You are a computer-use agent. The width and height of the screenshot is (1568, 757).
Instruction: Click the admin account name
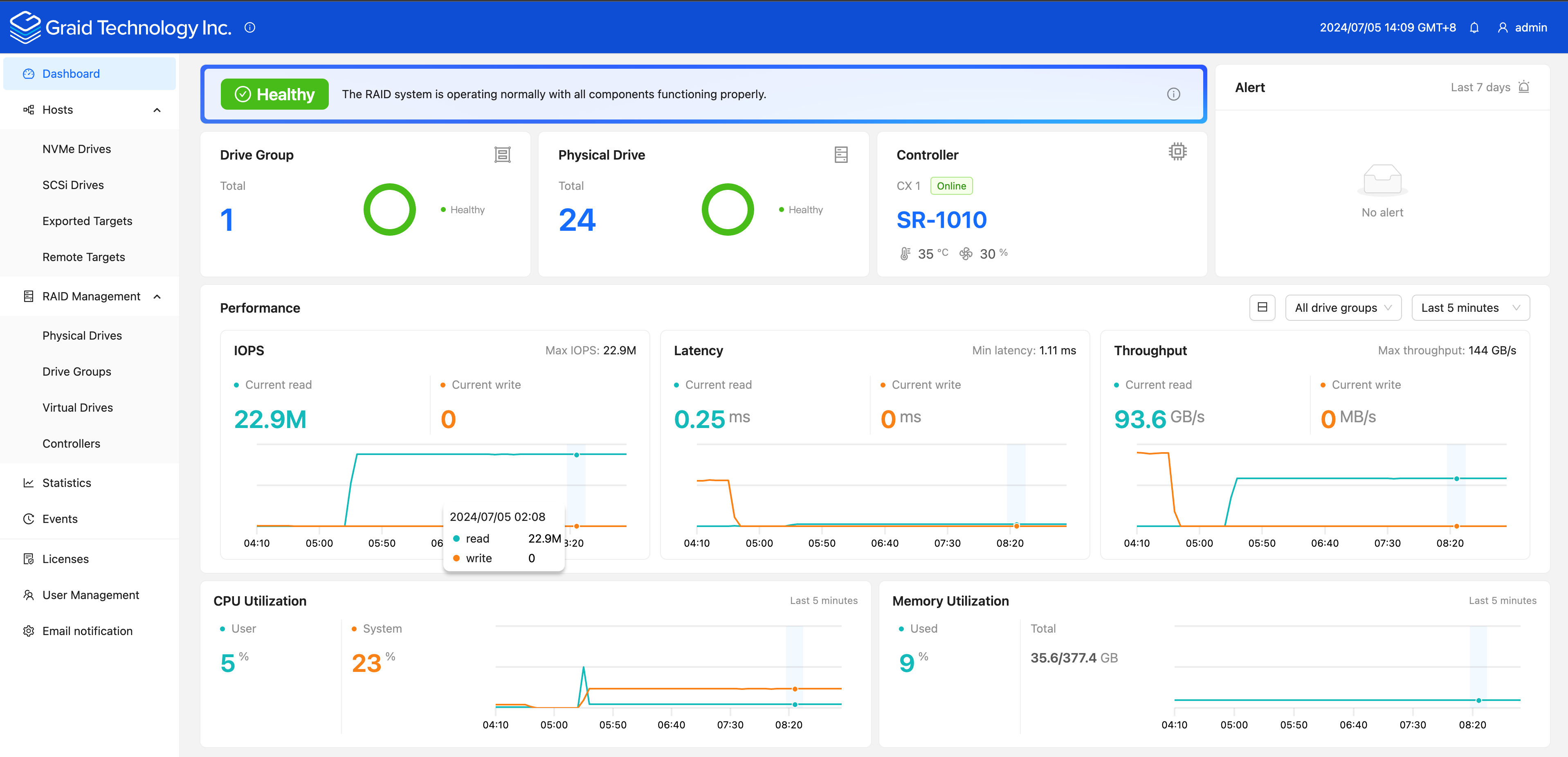pos(1530,27)
